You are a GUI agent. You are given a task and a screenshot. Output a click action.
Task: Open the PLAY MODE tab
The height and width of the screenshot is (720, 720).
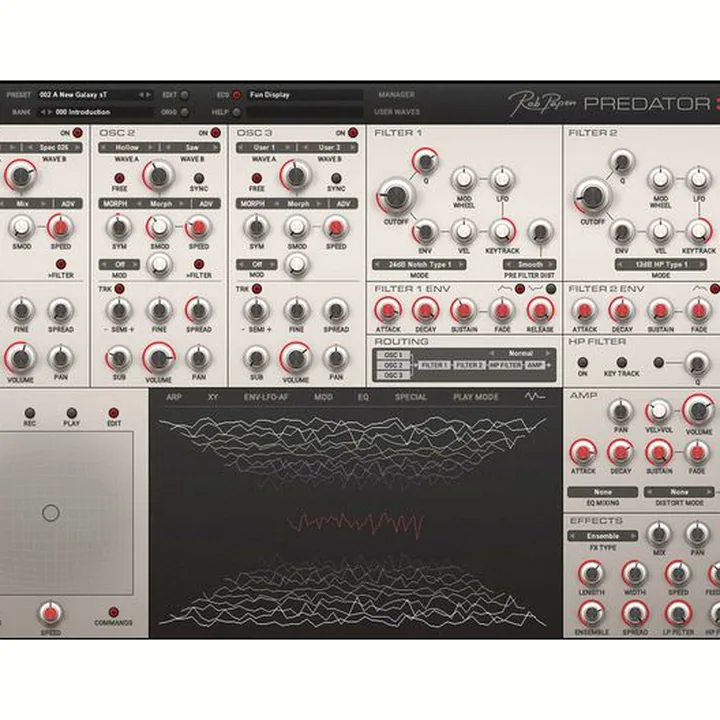pyautogui.click(x=475, y=397)
